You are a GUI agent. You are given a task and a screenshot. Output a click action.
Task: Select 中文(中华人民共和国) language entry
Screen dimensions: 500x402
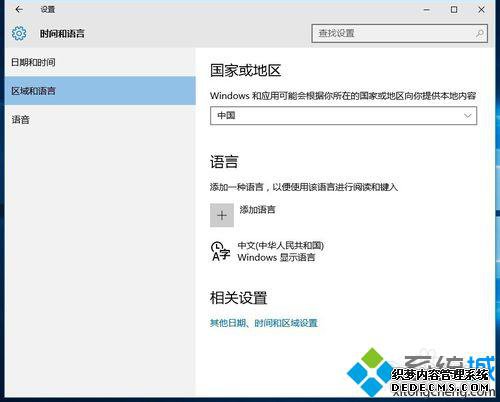(267, 251)
